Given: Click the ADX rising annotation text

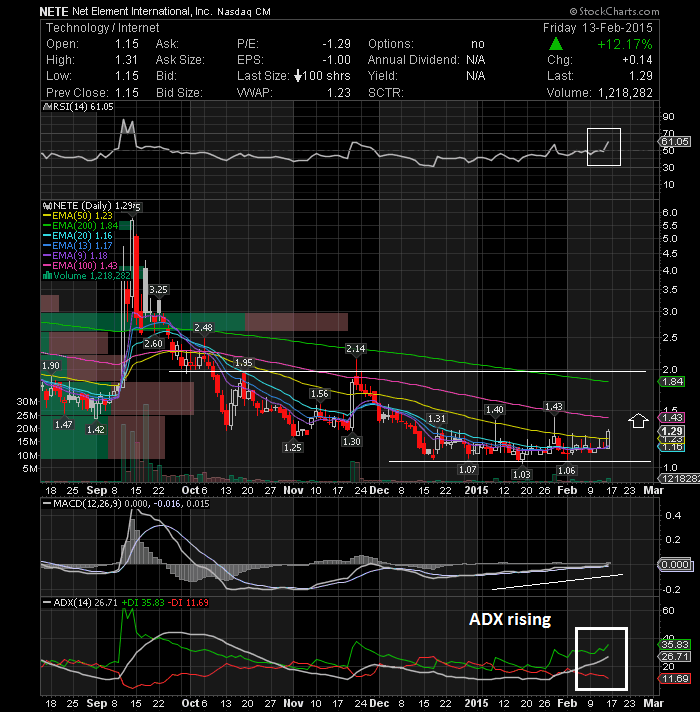Looking at the screenshot, I should [510, 619].
